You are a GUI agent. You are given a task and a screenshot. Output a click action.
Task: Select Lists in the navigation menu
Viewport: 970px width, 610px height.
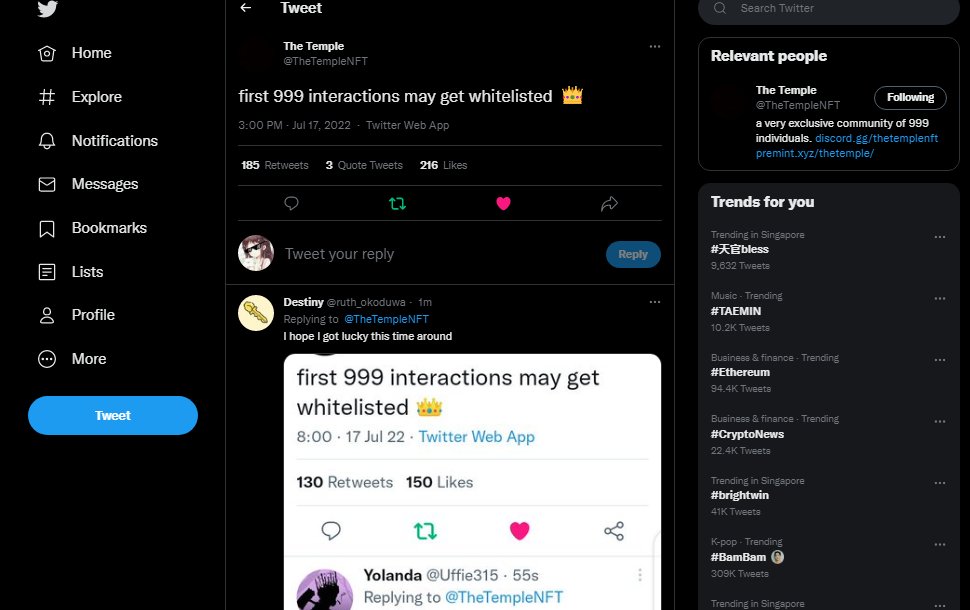pyautogui.click(x=71, y=272)
